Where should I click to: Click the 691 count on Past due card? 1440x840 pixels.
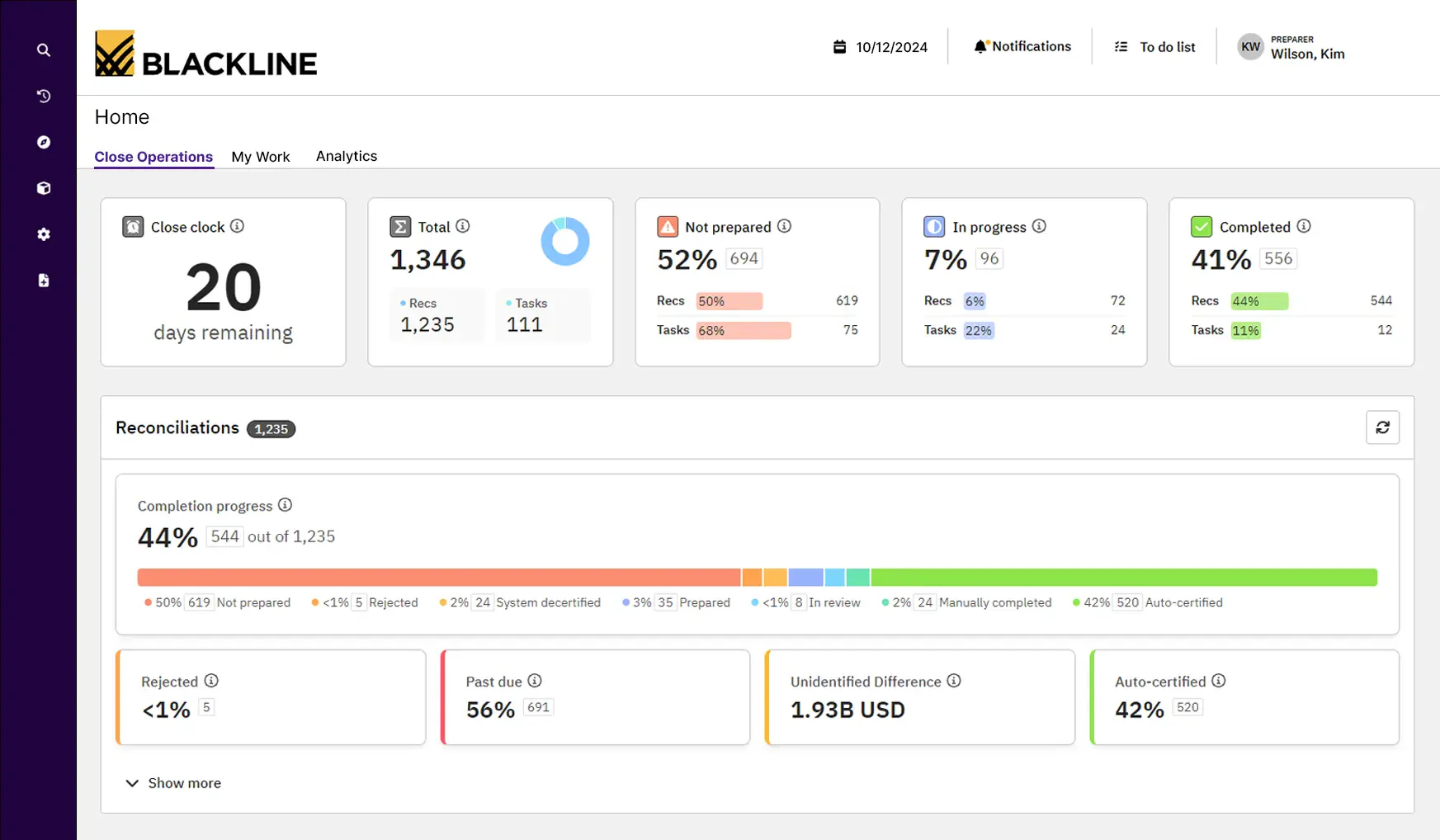pos(538,707)
